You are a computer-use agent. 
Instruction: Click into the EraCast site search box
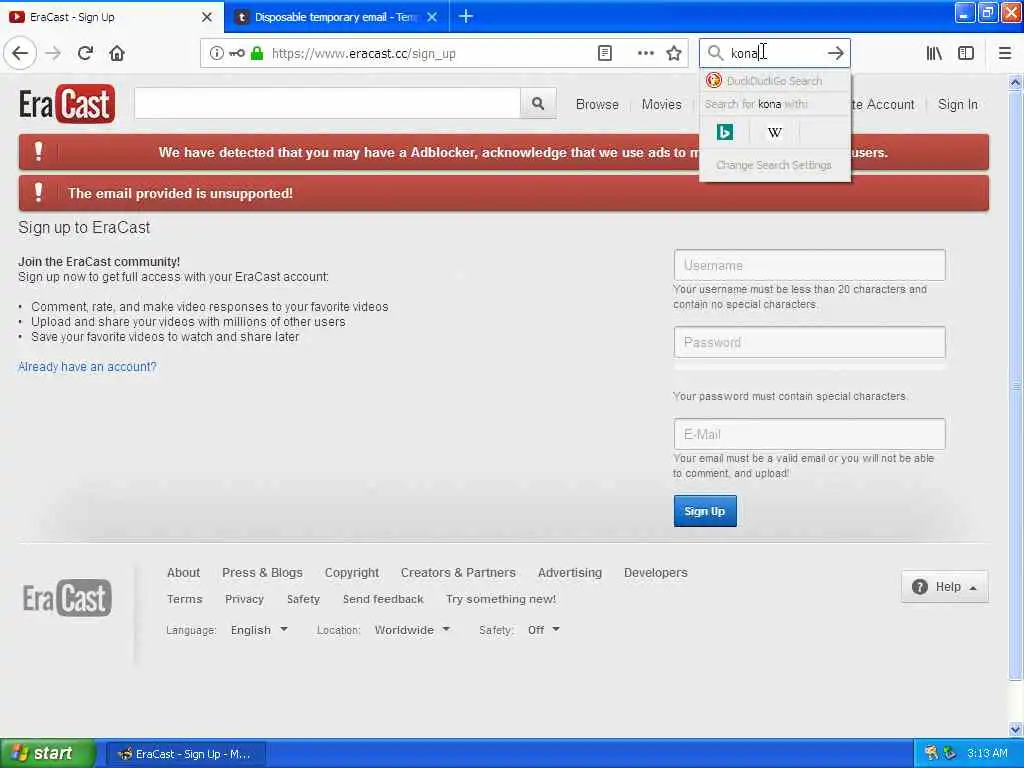(x=327, y=103)
